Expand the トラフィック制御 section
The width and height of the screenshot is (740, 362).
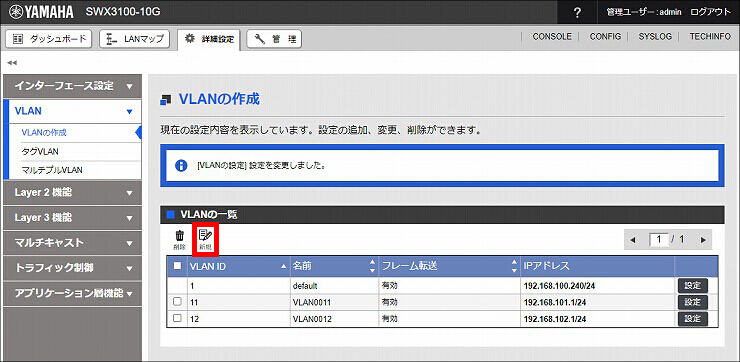click(72, 268)
